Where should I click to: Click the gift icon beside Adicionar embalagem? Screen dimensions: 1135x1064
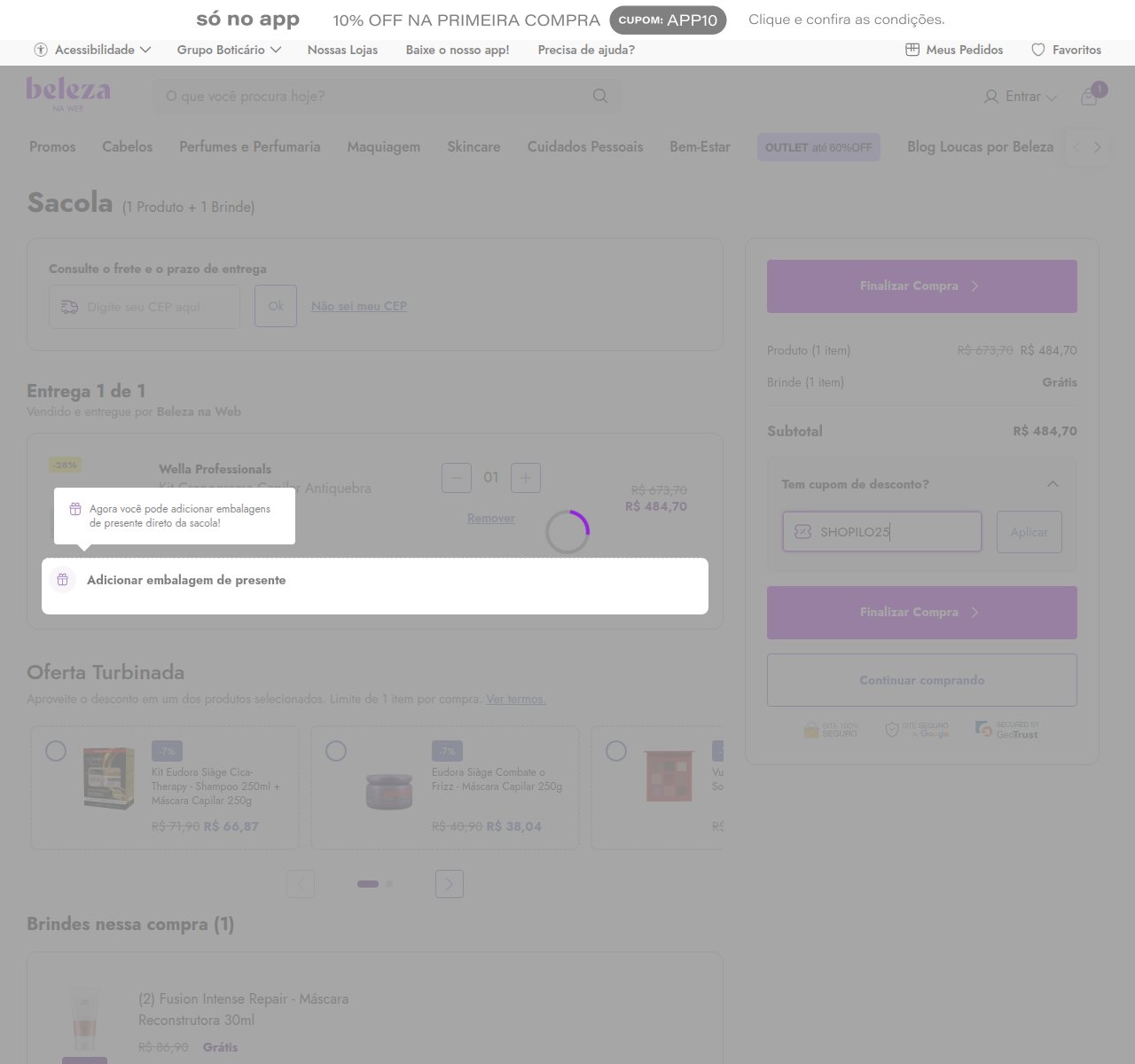click(x=62, y=580)
